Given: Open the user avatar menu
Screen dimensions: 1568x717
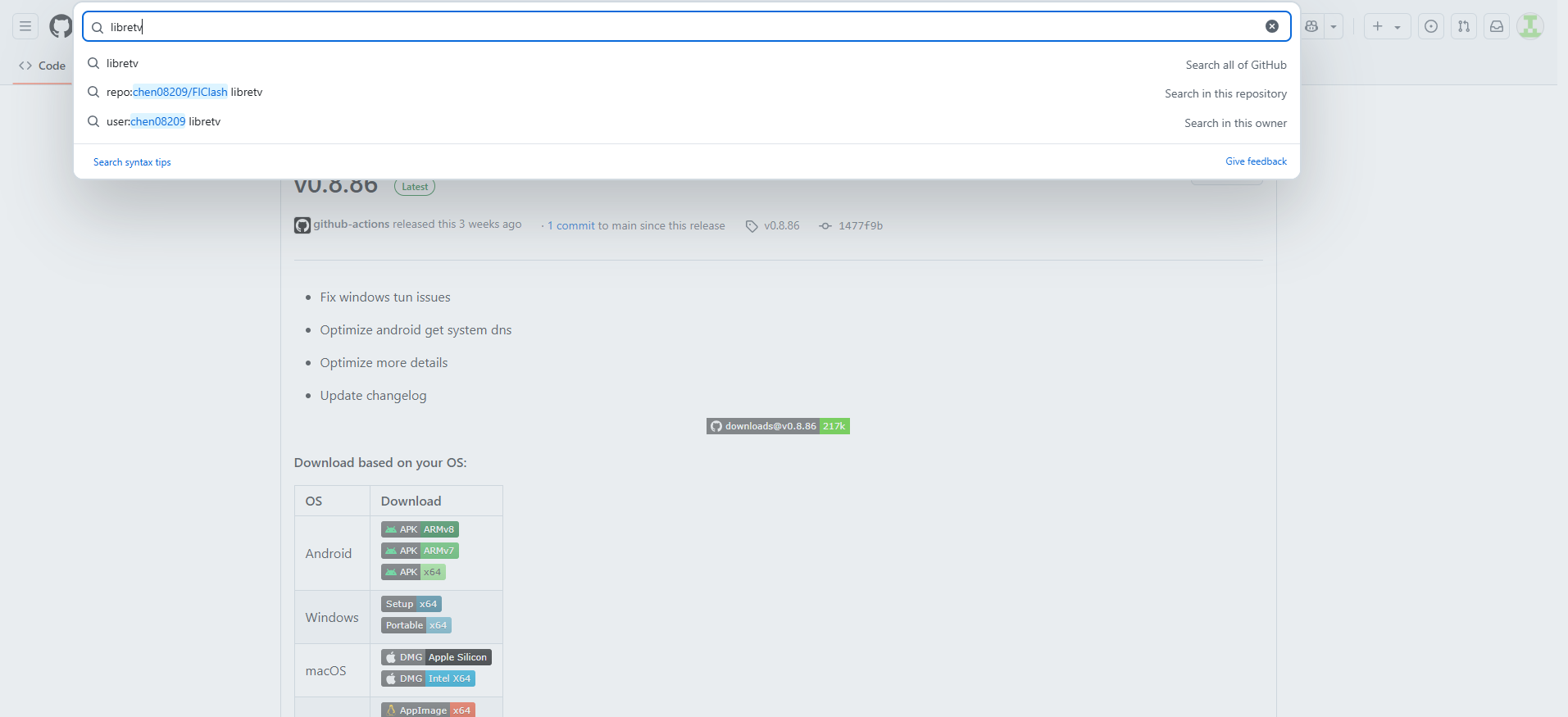Looking at the screenshot, I should pyautogui.click(x=1529, y=26).
